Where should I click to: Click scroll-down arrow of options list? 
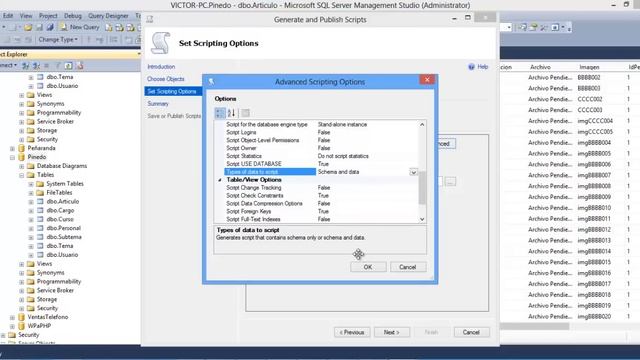pos(422,219)
